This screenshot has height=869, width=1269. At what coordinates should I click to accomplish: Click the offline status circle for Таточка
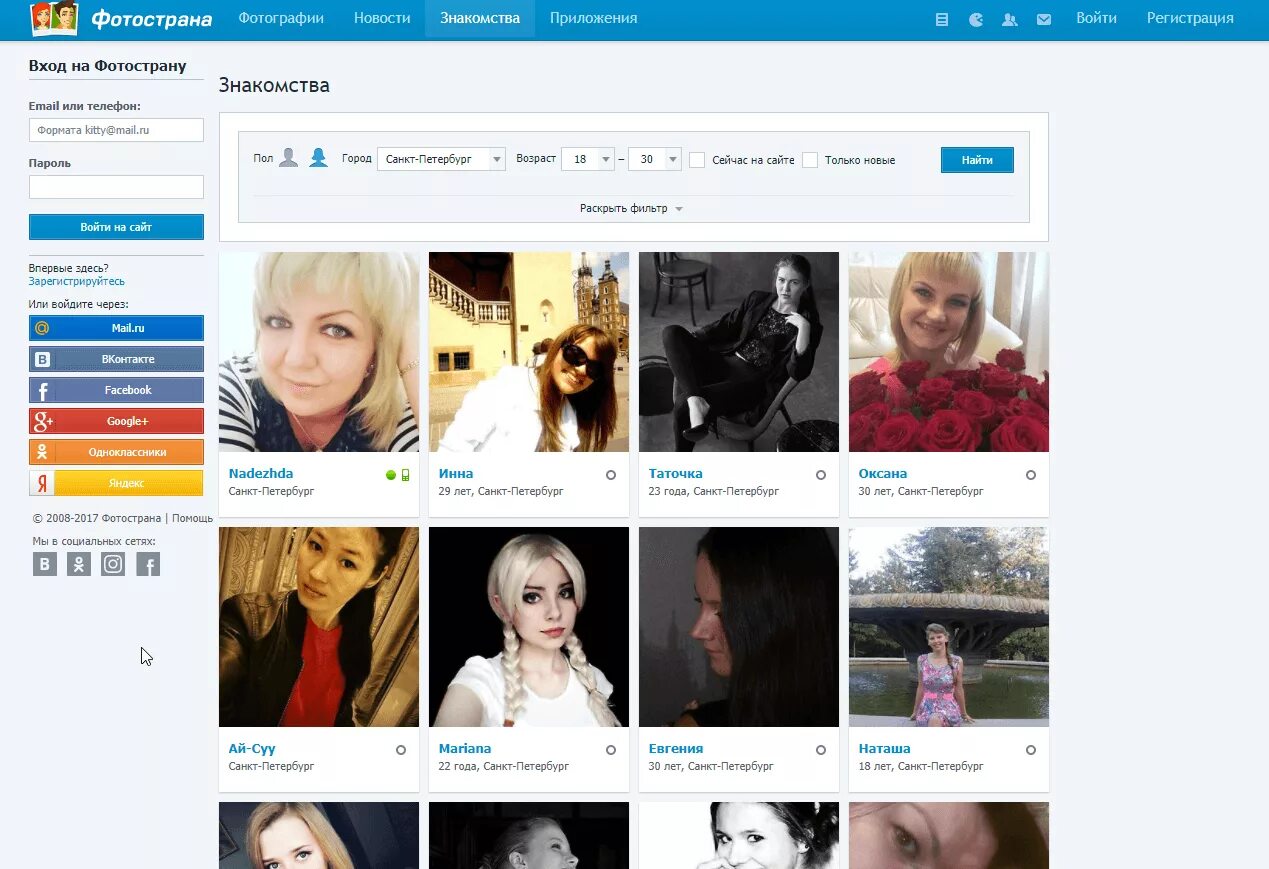[x=821, y=475]
